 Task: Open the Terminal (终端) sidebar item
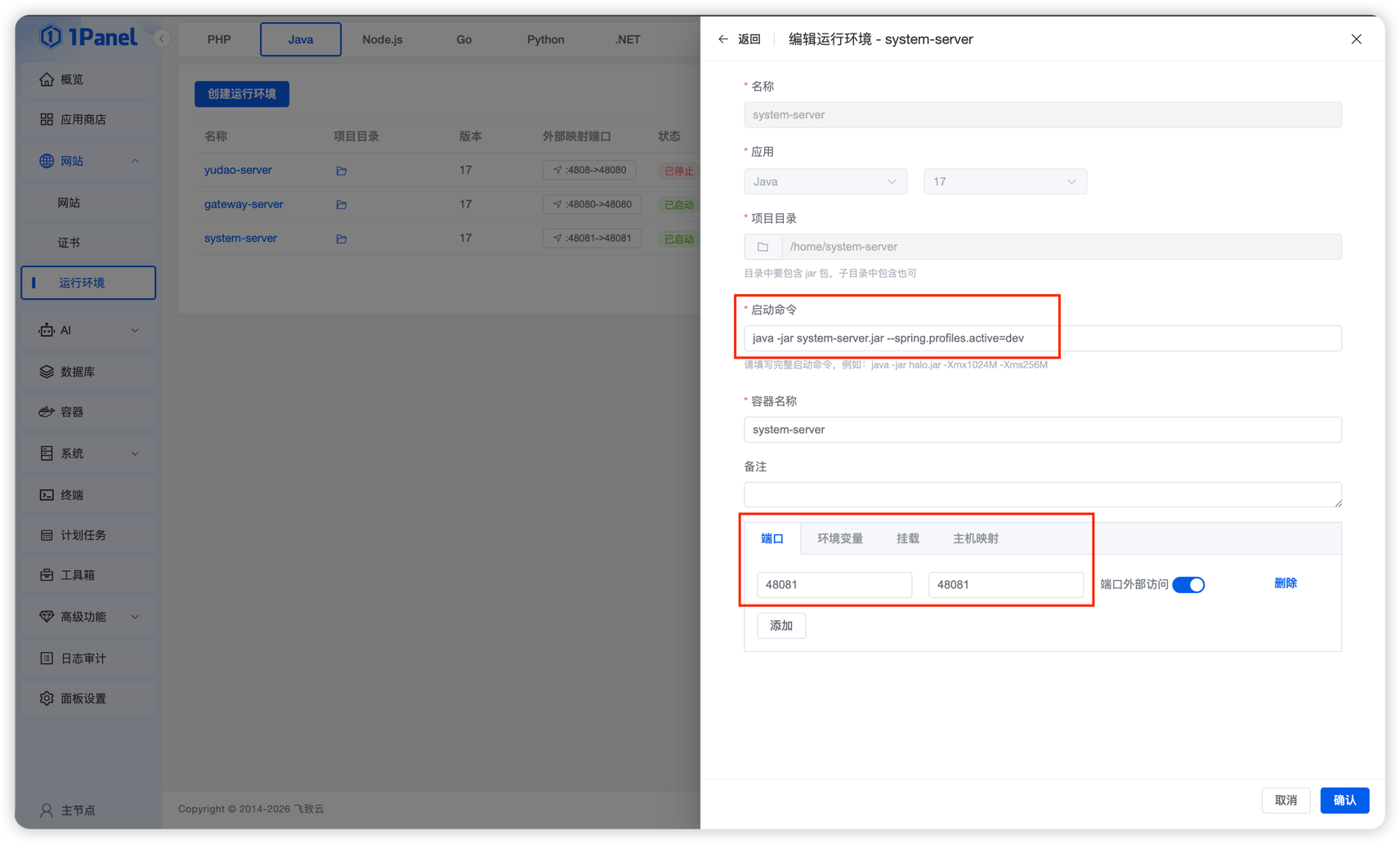pyautogui.click(x=72, y=494)
